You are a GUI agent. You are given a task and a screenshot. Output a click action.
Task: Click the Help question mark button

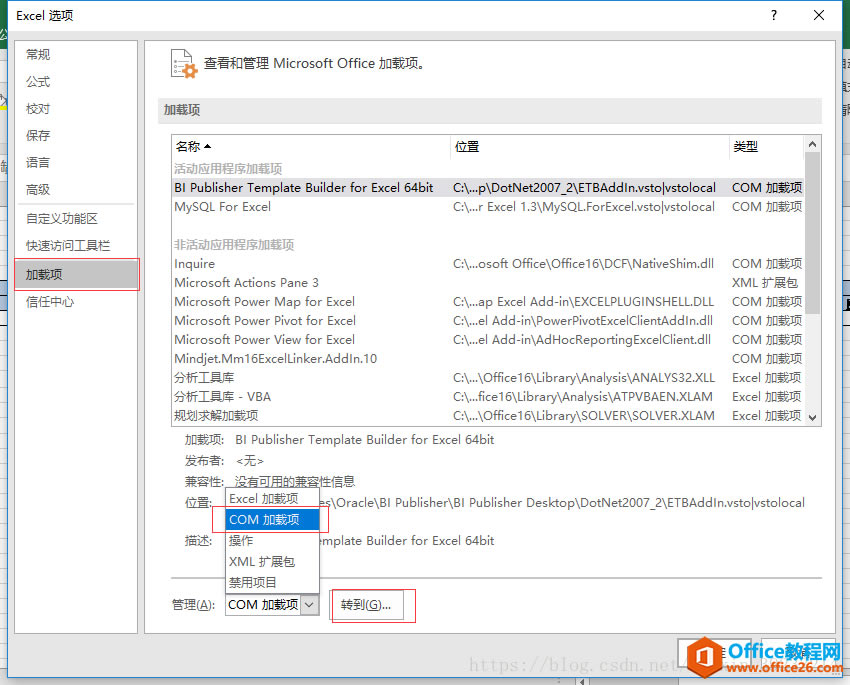click(774, 15)
